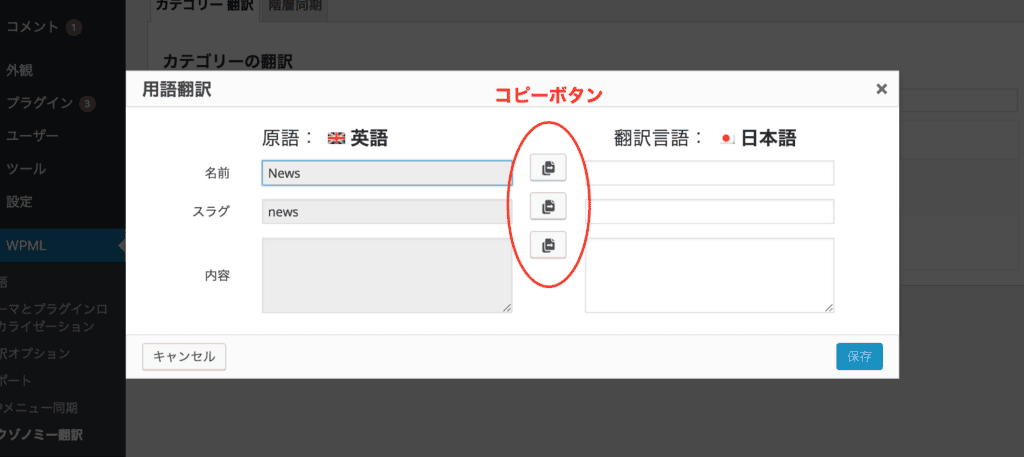Click the Japanese translation 名前 input field
This screenshot has height=457, width=1024.
[x=710, y=173]
